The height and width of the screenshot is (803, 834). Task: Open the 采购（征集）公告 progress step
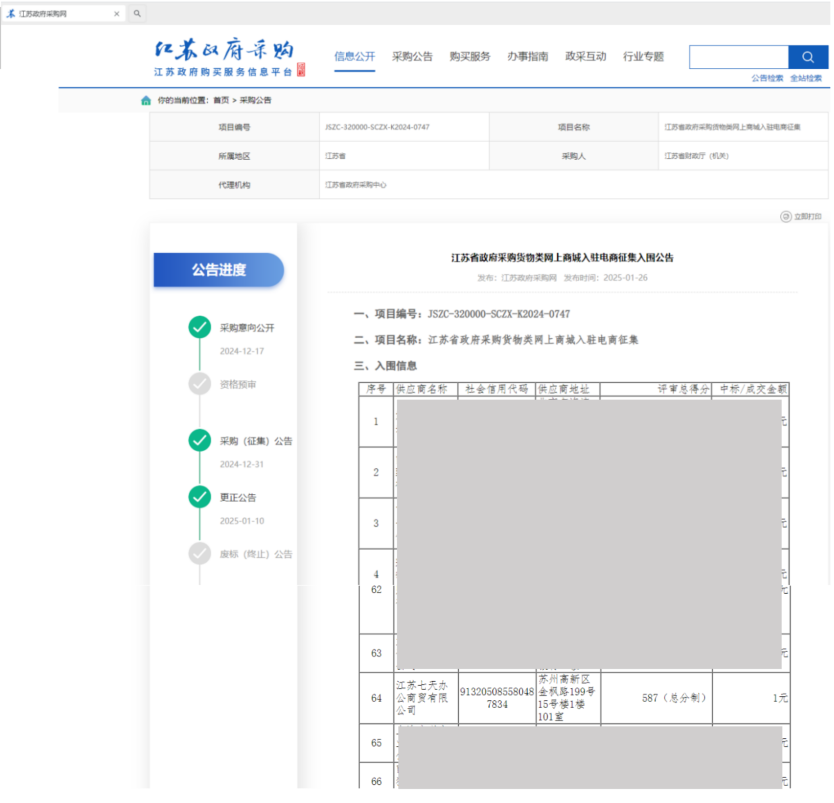[256, 441]
